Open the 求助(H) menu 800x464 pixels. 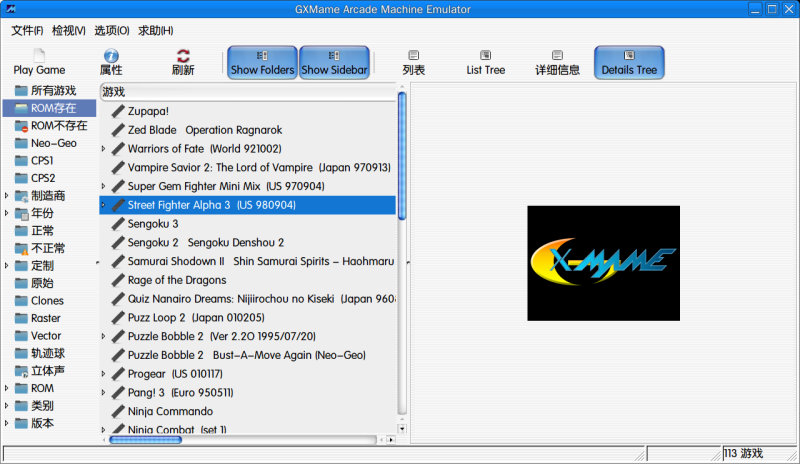point(156,31)
